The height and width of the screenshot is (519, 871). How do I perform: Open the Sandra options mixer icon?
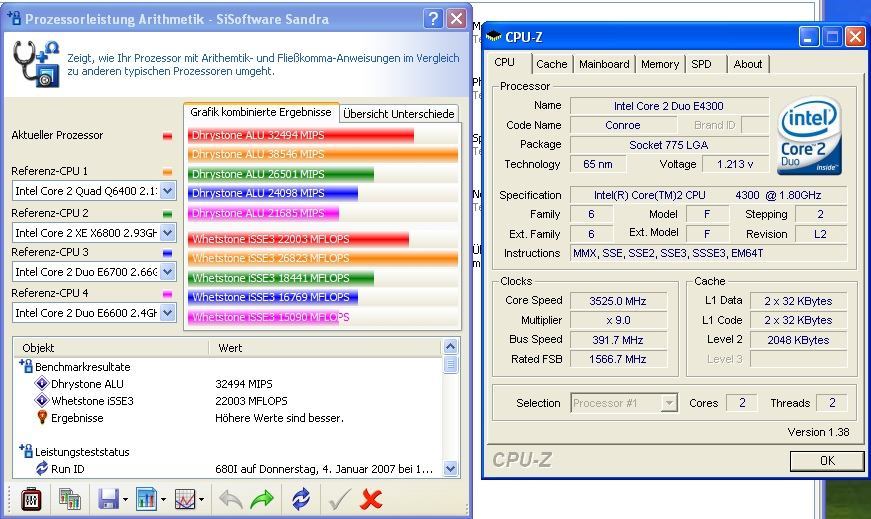pyautogui.click(x=31, y=498)
